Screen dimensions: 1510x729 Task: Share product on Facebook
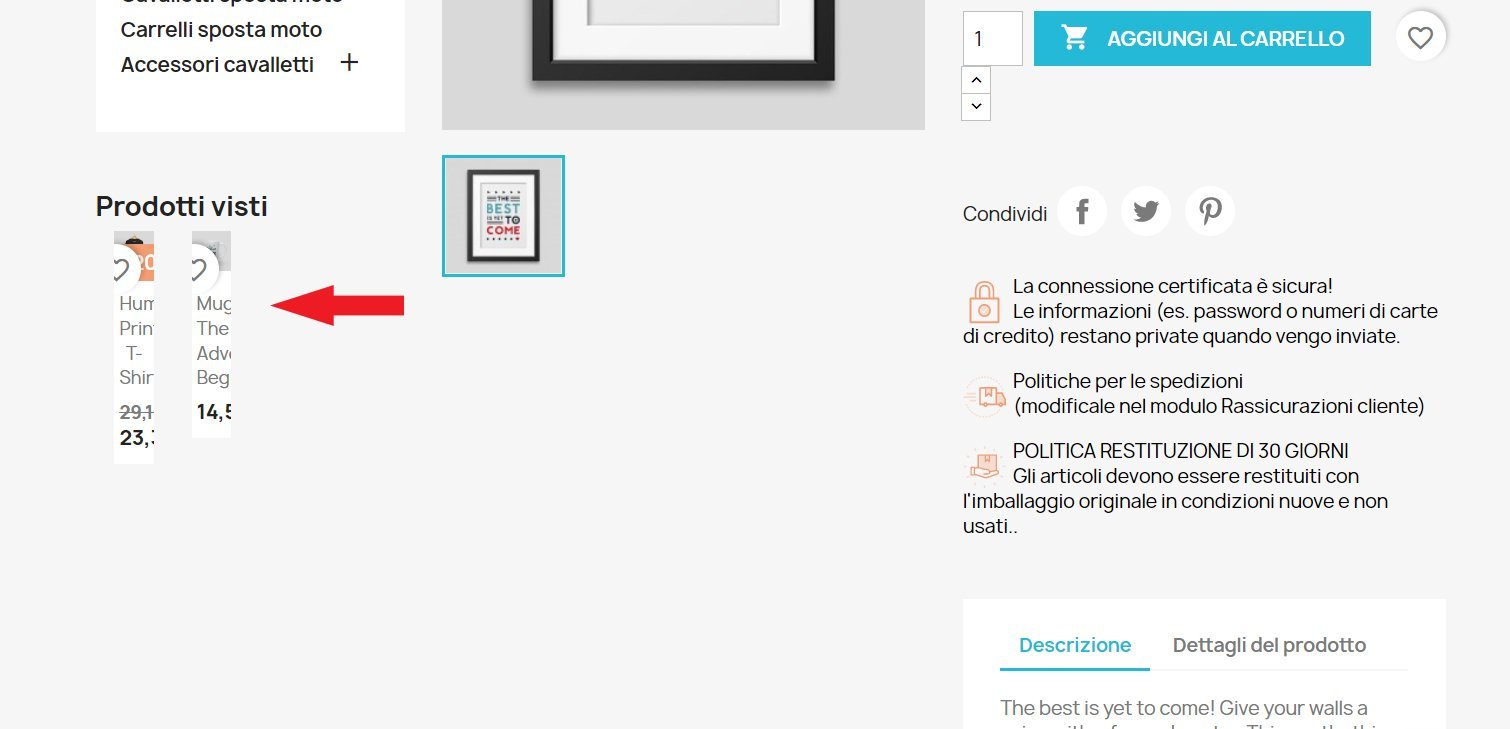1082,212
